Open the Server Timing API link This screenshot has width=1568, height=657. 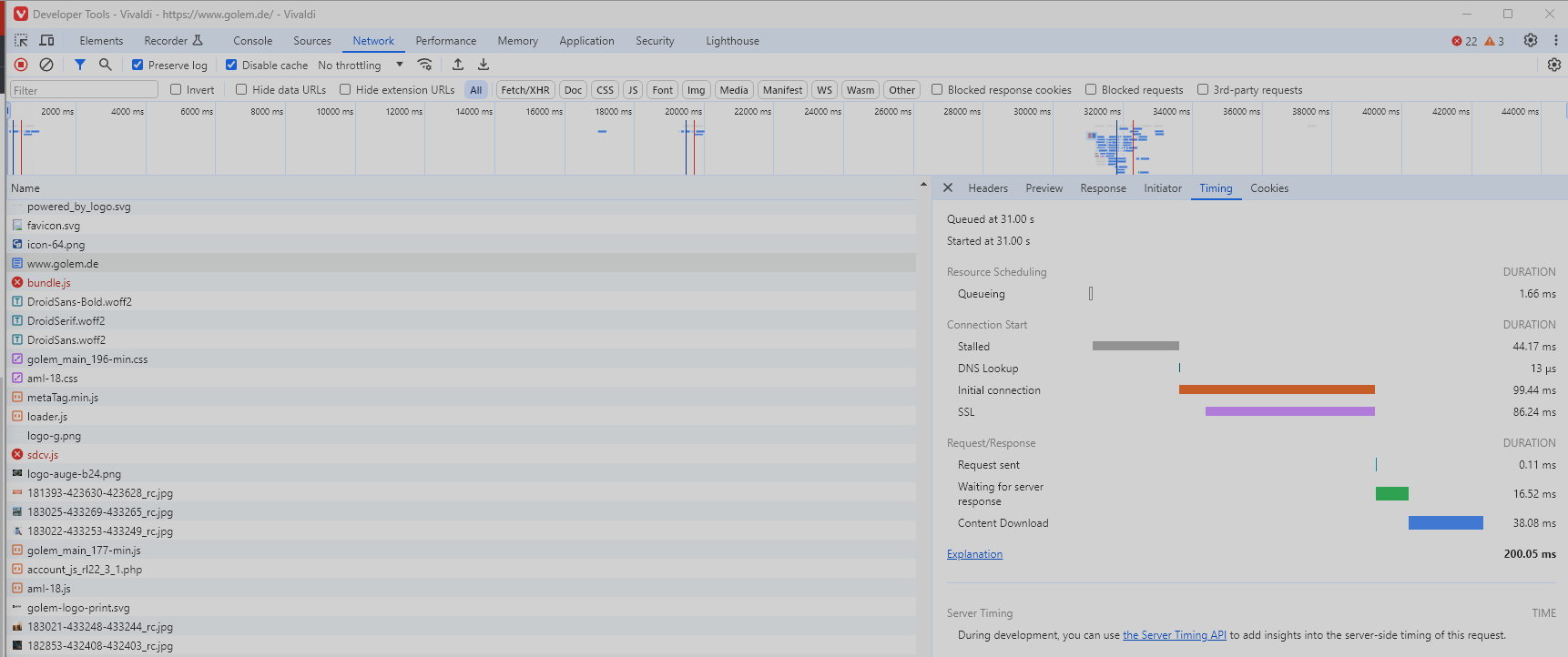click(1175, 635)
